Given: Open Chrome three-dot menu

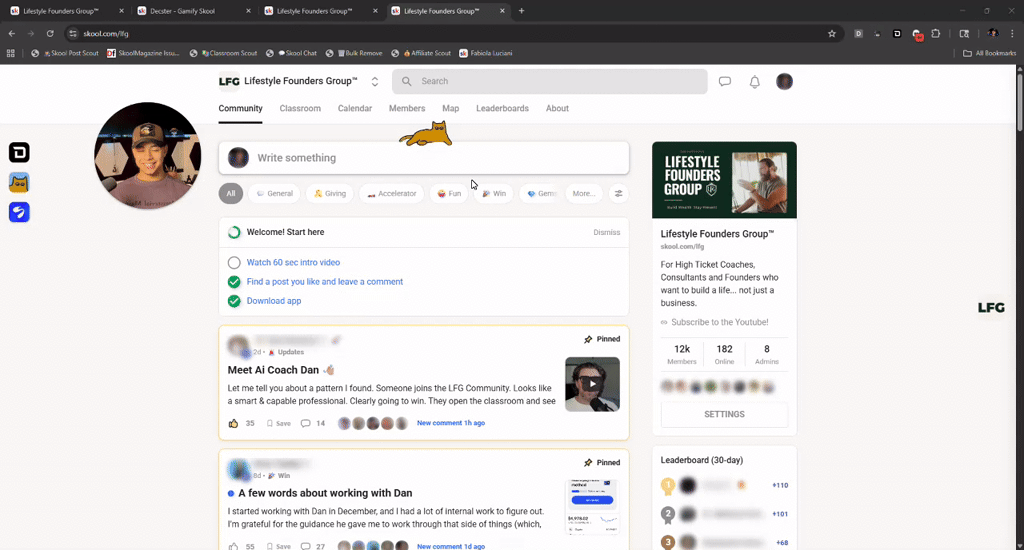Looking at the screenshot, I should point(1012,33).
